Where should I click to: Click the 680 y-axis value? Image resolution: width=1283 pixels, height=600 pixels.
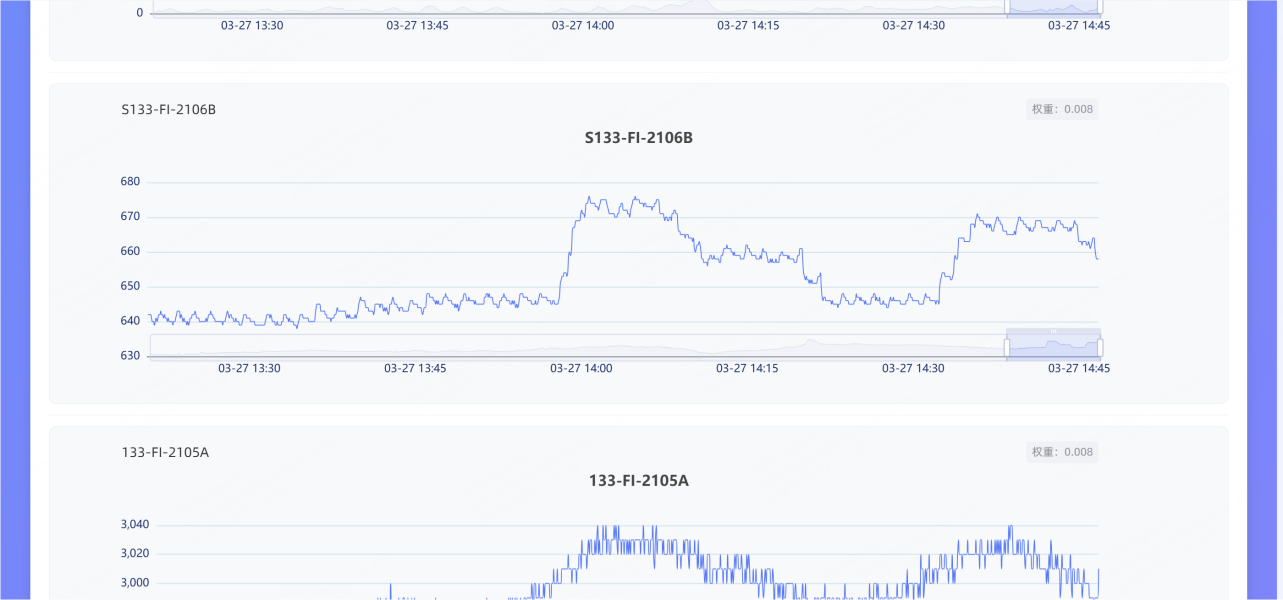coord(130,182)
